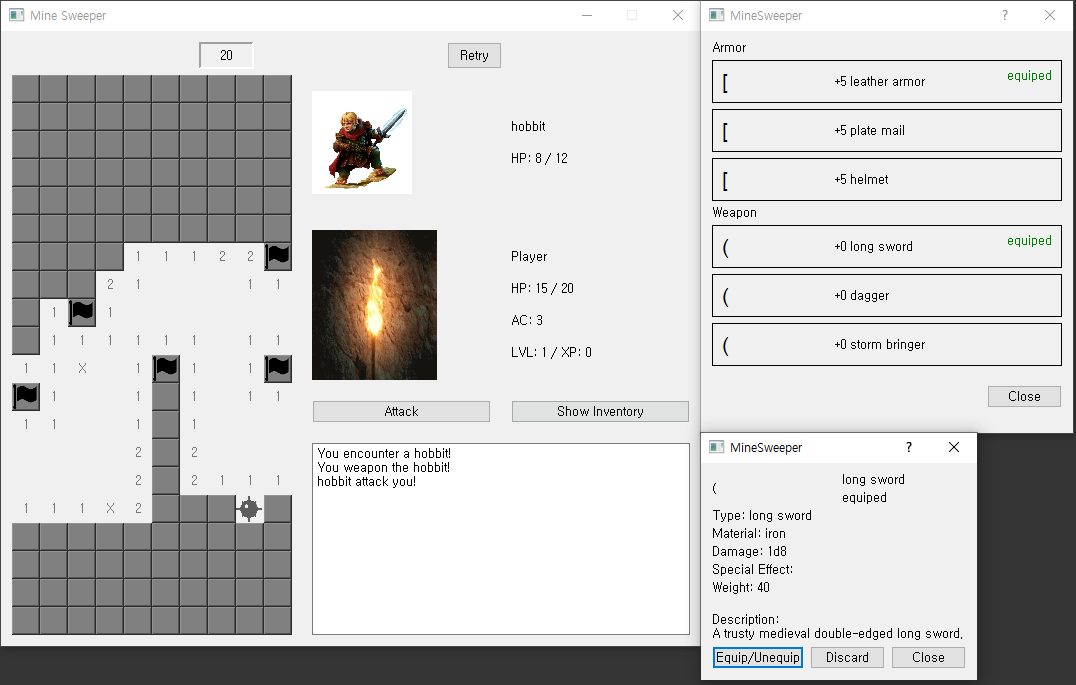Click the player torch image
The height and width of the screenshot is (685, 1076).
point(374,305)
